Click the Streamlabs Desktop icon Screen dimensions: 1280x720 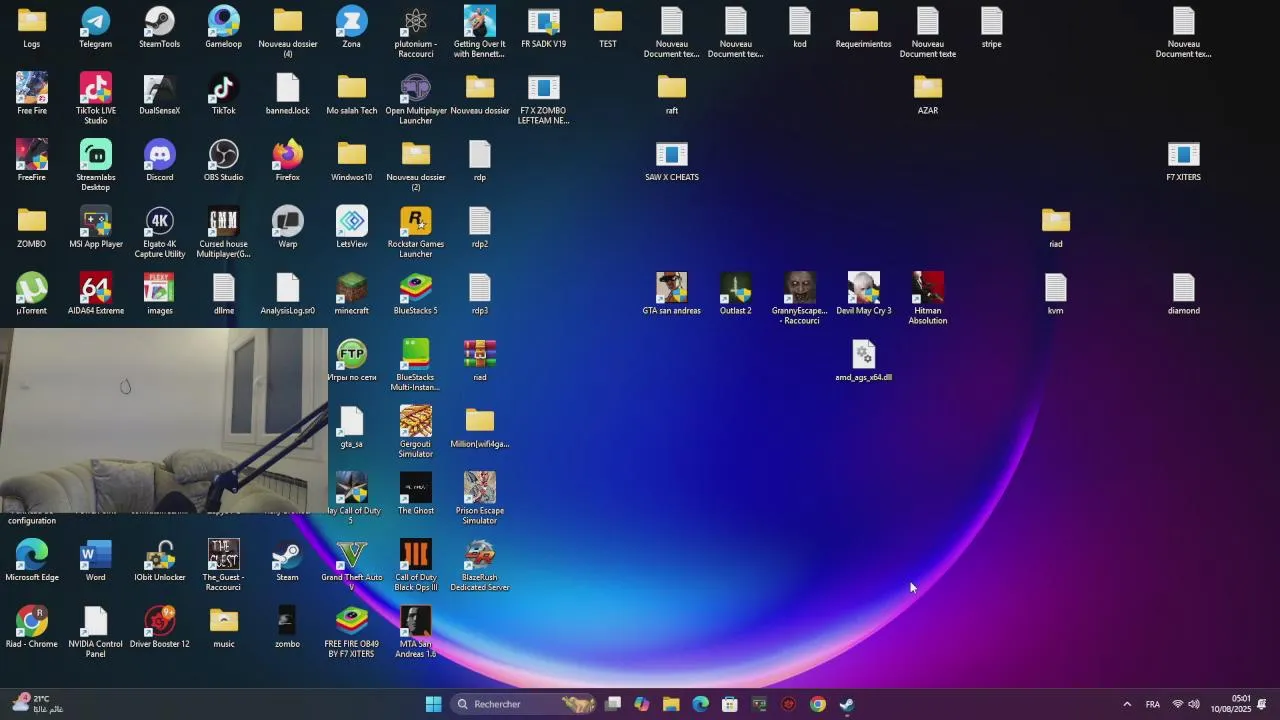pyautogui.click(x=96, y=165)
